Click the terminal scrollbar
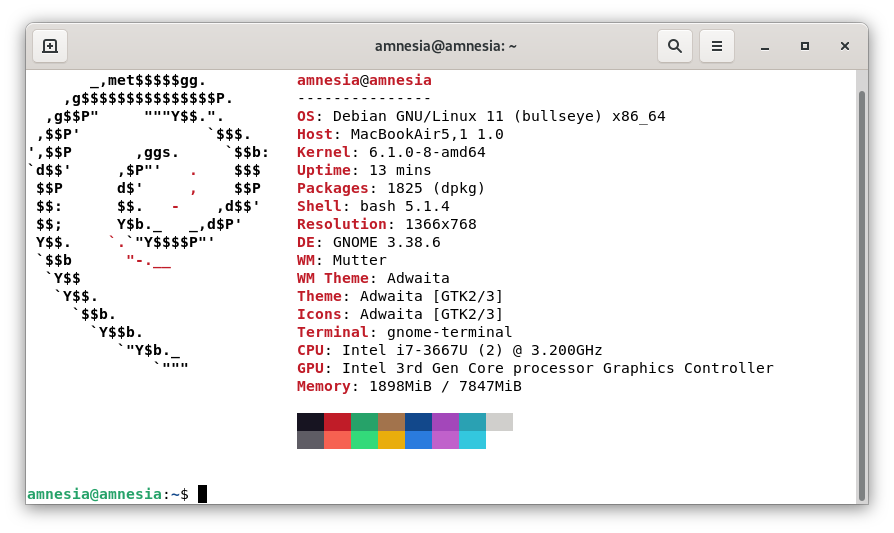The height and width of the screenshot is (533, 894). [x=862, y=294]
